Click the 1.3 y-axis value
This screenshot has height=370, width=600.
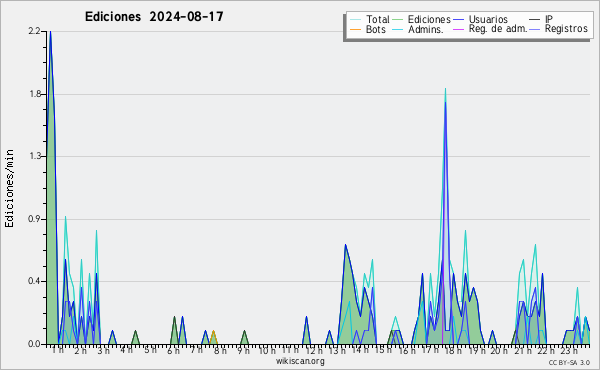coord(34,156)
